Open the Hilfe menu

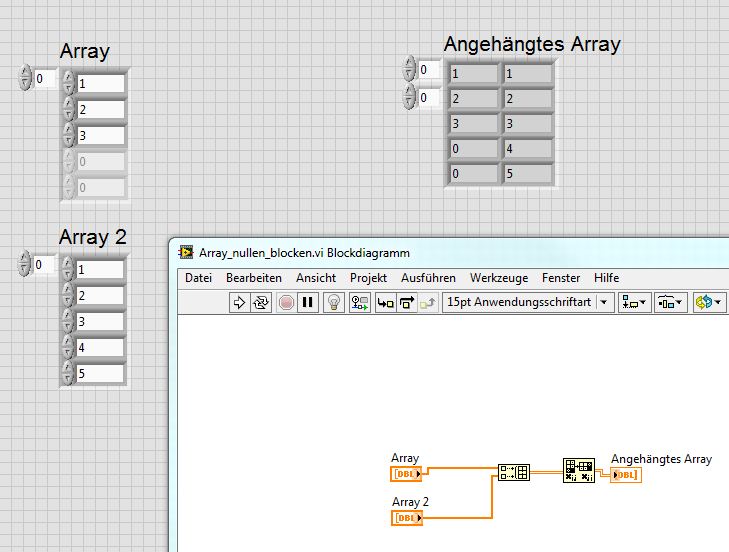click(606, 278)
